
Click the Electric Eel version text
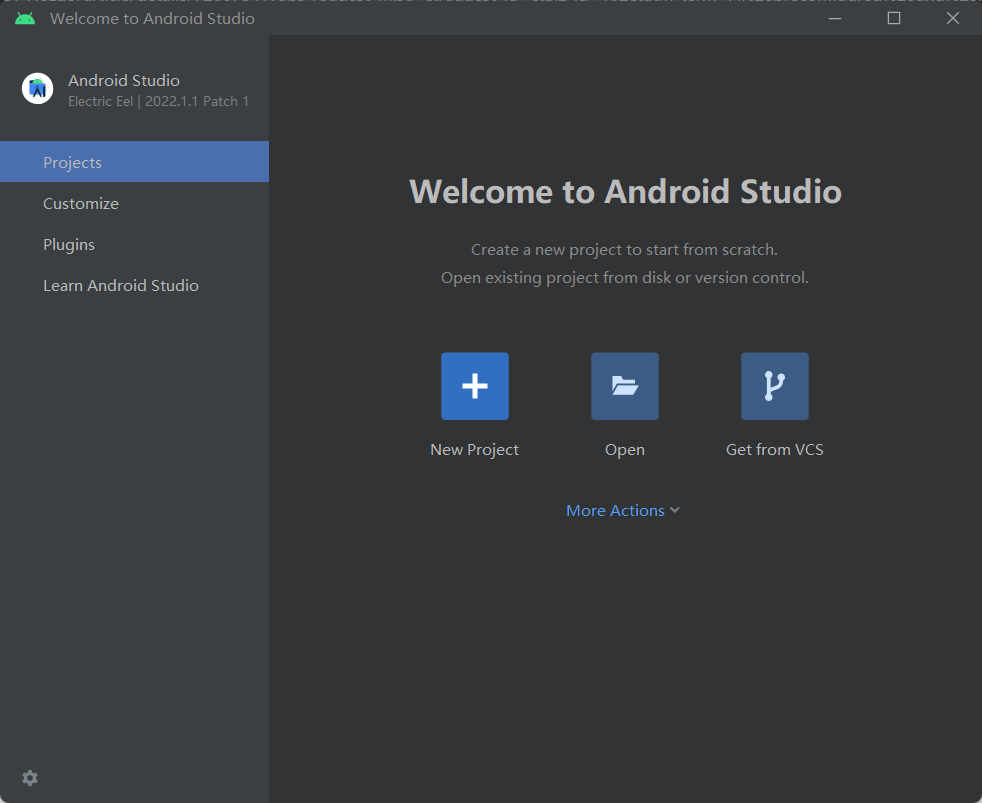click(158, 101)
